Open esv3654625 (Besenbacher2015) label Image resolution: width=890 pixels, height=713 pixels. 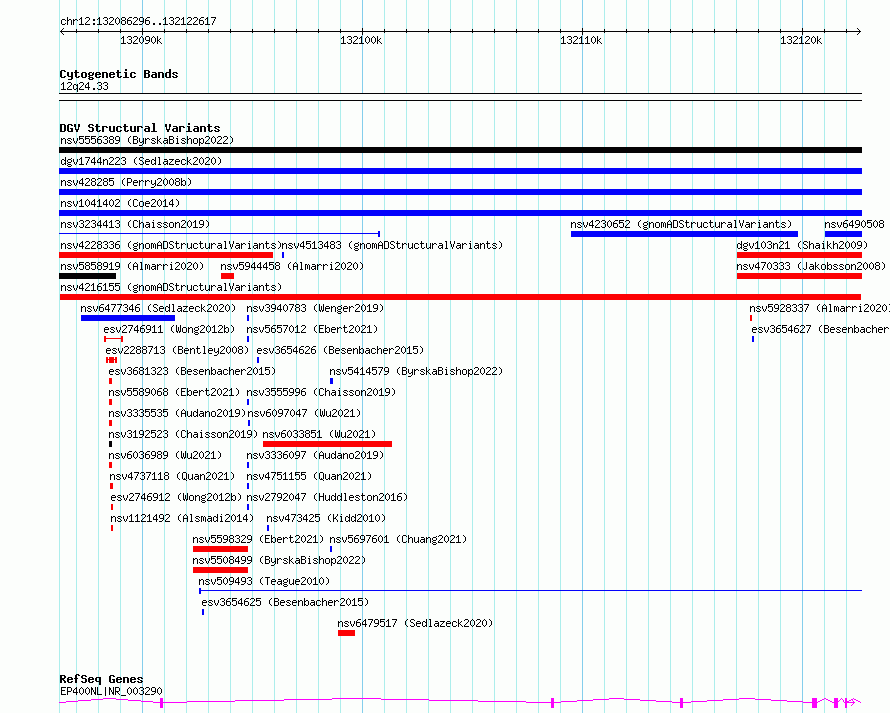(285, 602)
